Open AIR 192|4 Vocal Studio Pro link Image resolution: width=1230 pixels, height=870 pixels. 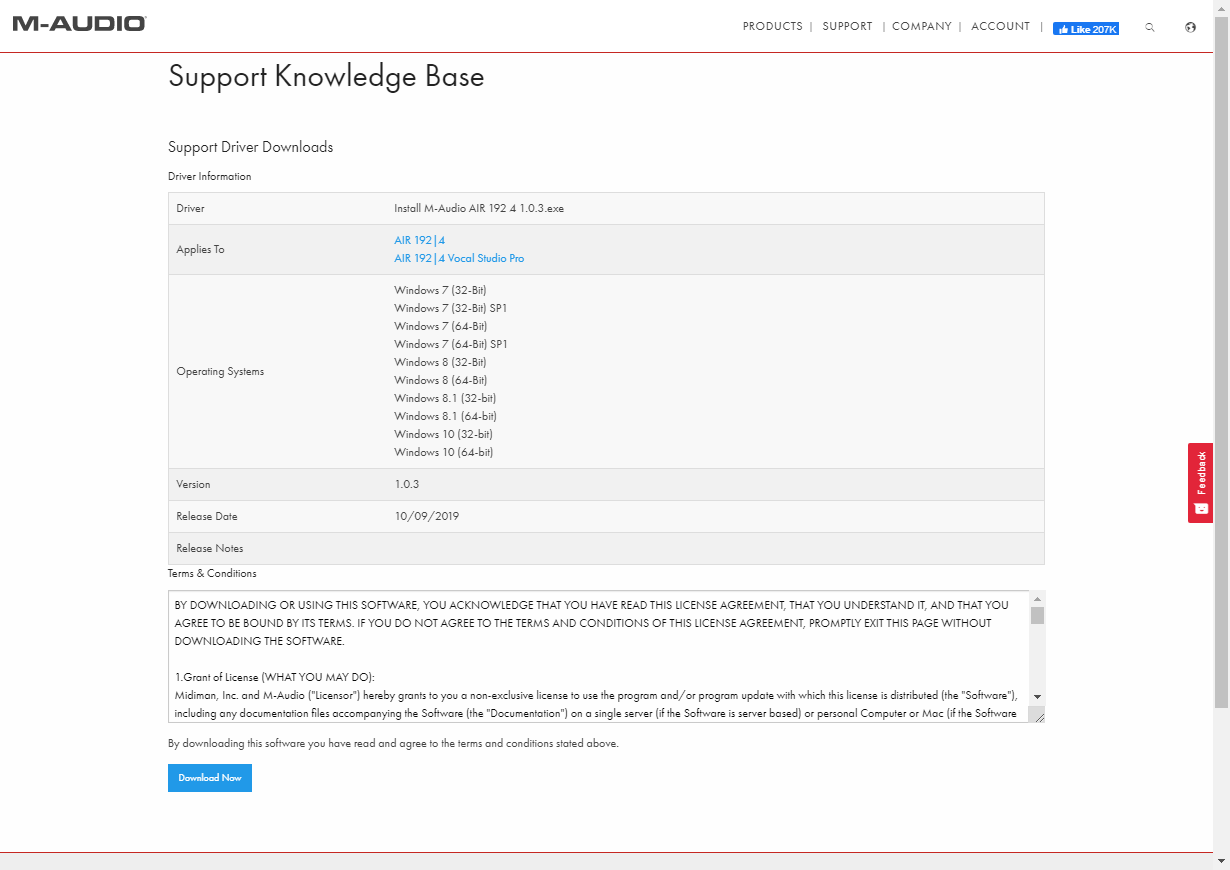point(459,258)
